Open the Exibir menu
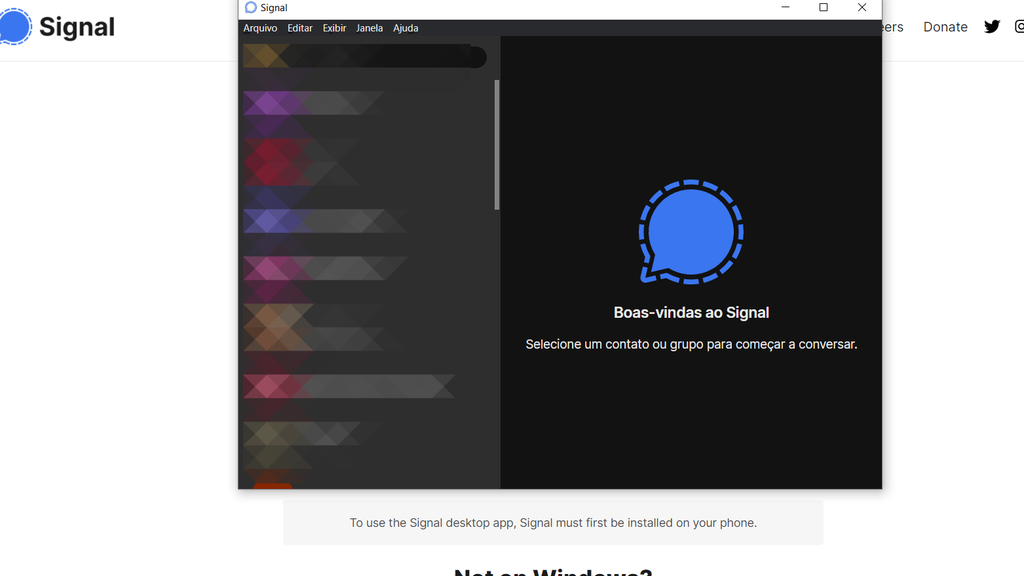The height and width of the screenshot is (576, 1024). click(x=334, y=28)
